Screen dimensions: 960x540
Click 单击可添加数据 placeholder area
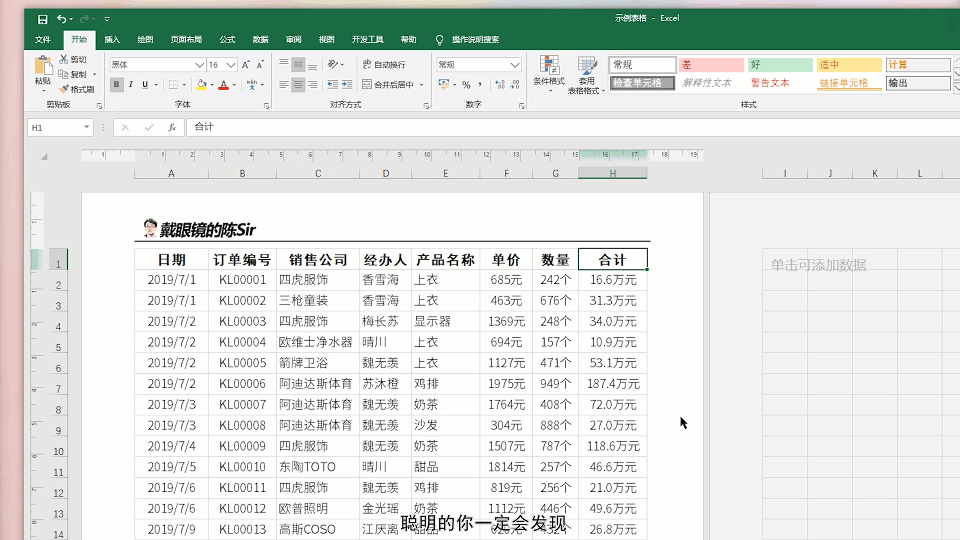pos(818,265)
